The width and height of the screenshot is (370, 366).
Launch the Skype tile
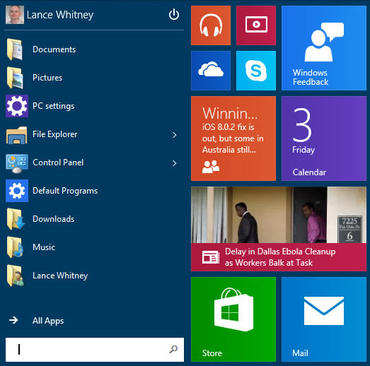(256, 70)
